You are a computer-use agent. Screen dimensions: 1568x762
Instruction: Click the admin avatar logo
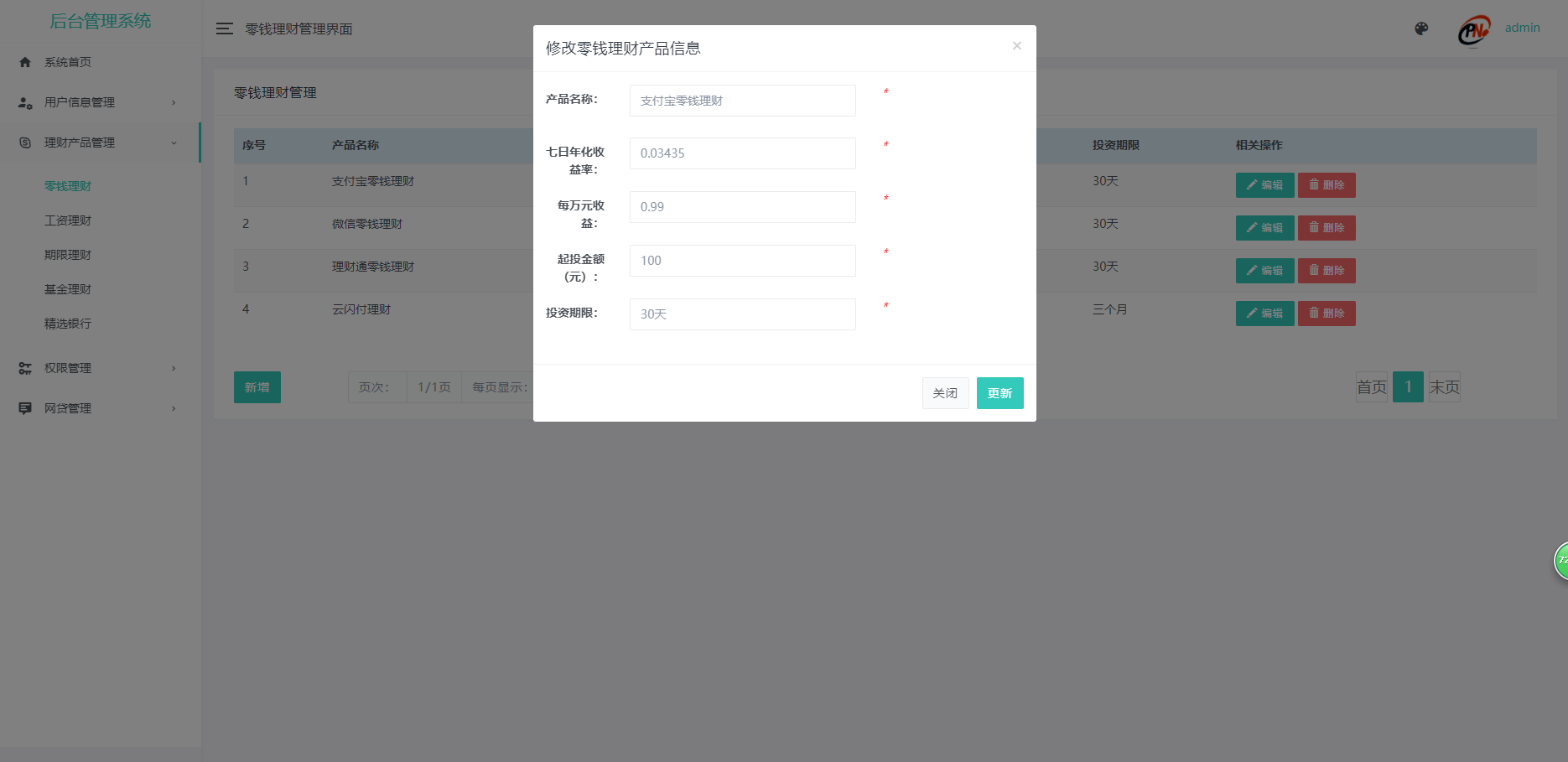click(1473, 30)
